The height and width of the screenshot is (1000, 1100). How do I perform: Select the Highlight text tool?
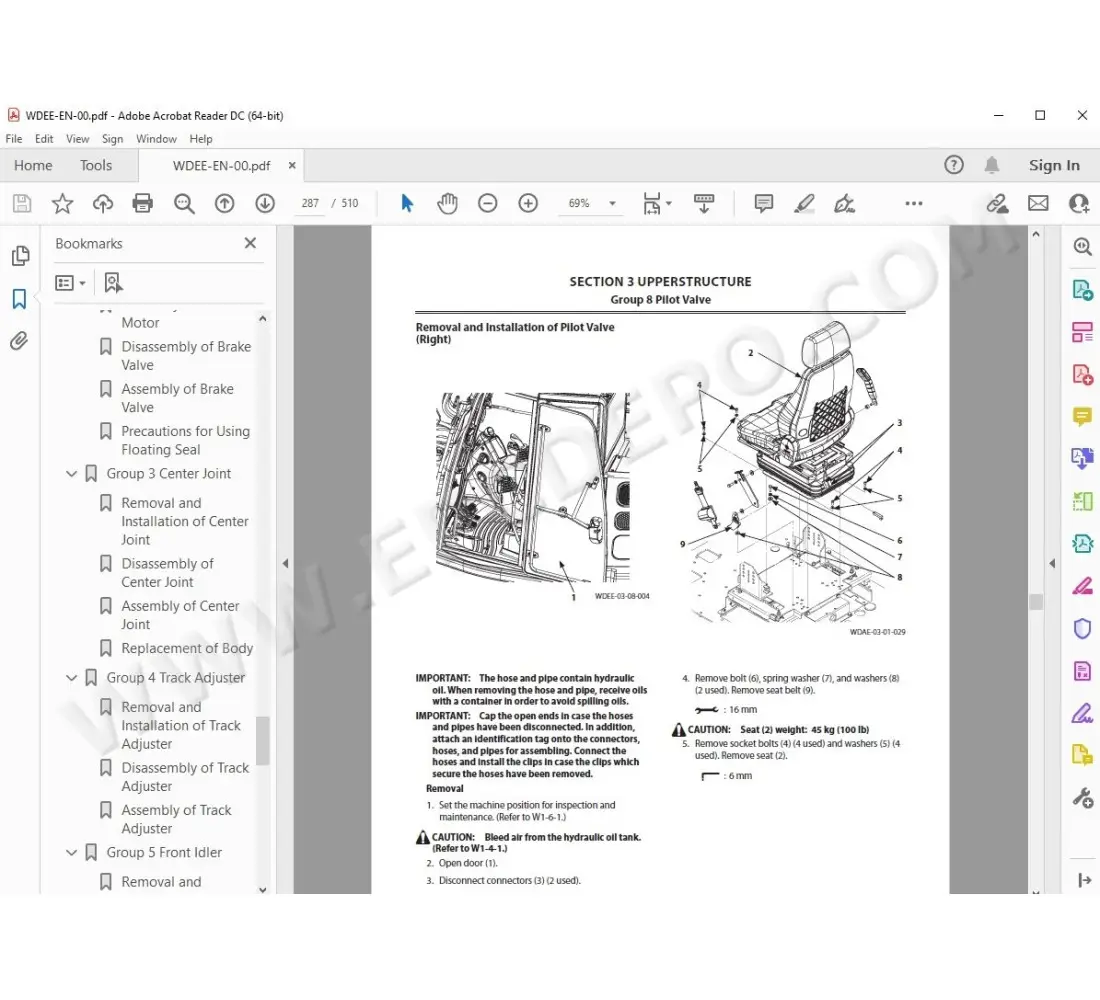tap(804, 203)
